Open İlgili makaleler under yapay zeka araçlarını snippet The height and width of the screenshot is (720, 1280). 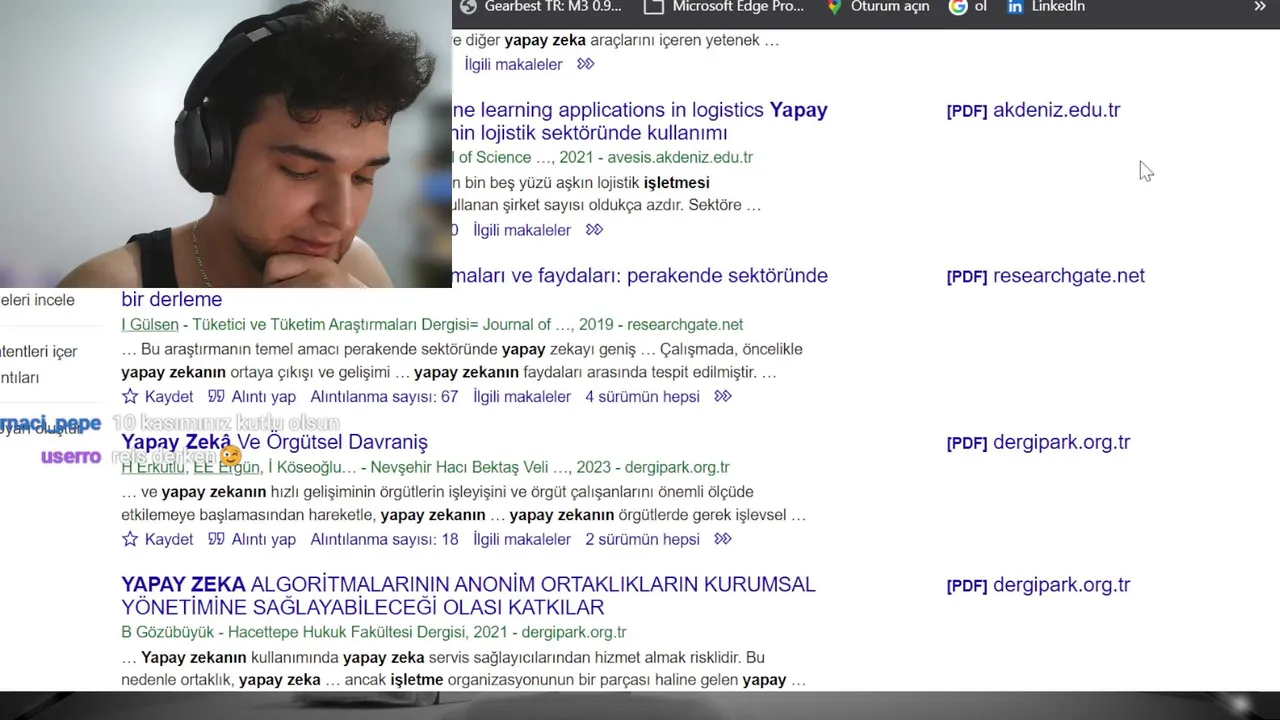(x=513, y=64)
